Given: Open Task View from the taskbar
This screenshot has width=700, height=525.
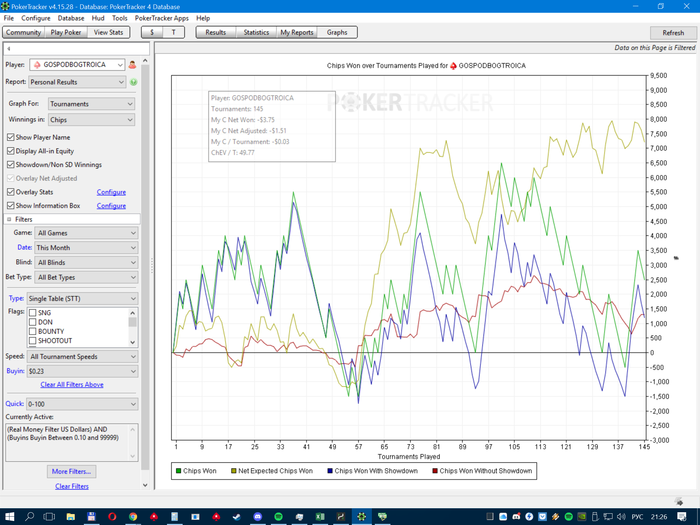Looking at the screenshot, I should [49, 517].
